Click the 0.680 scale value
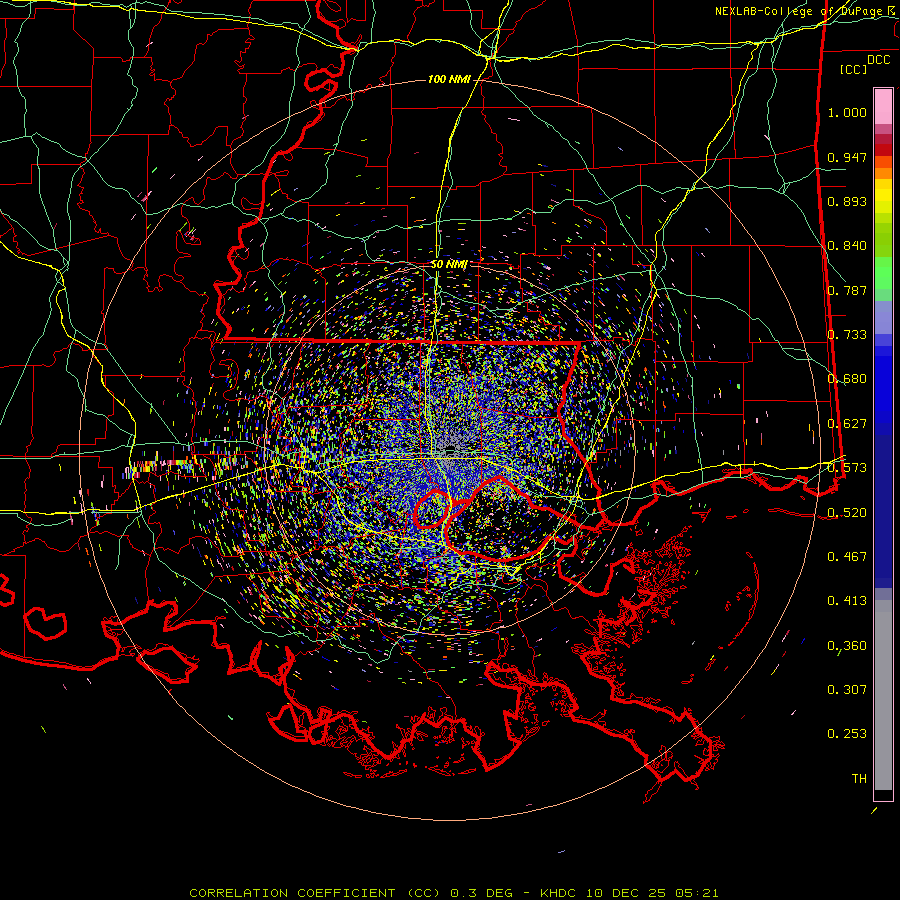The width and height of the screenshot is (900, 900). (847, 379)
